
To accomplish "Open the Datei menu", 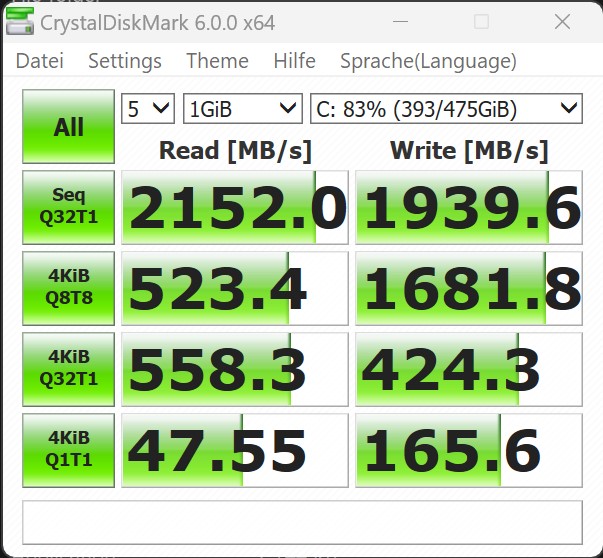I will point(40,61).
